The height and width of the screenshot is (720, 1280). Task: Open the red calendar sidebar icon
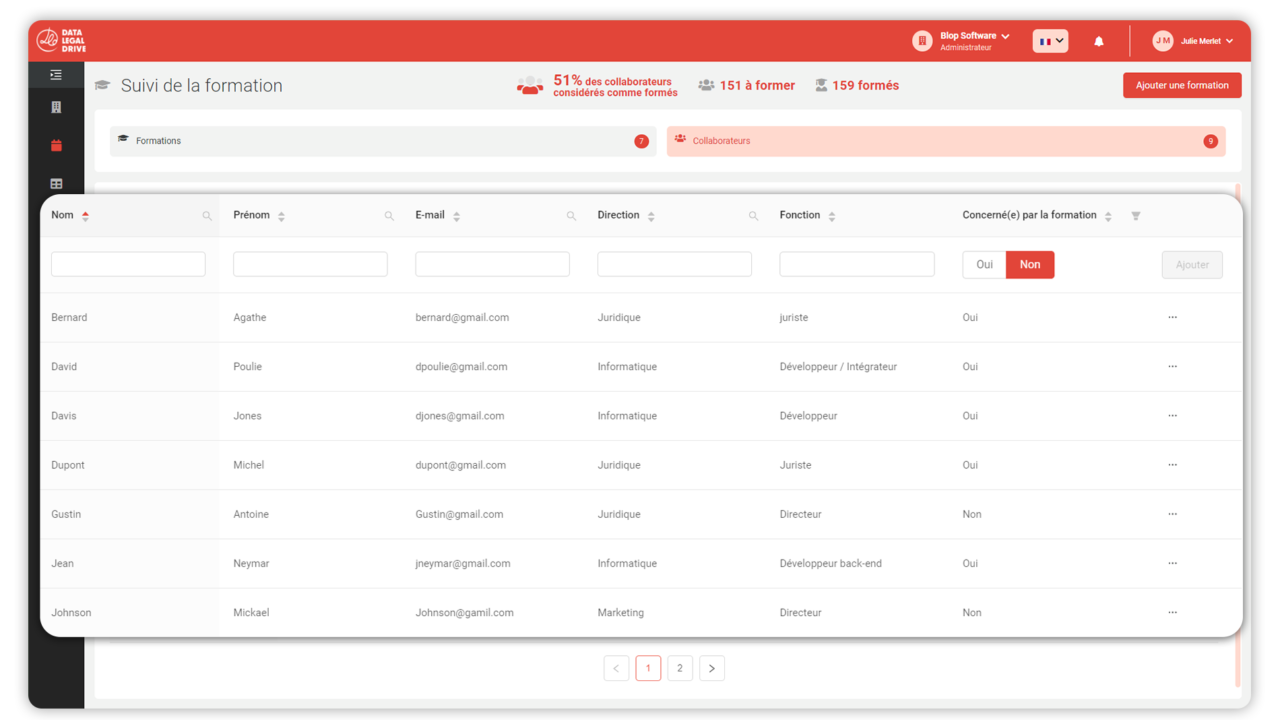[56, 145]
